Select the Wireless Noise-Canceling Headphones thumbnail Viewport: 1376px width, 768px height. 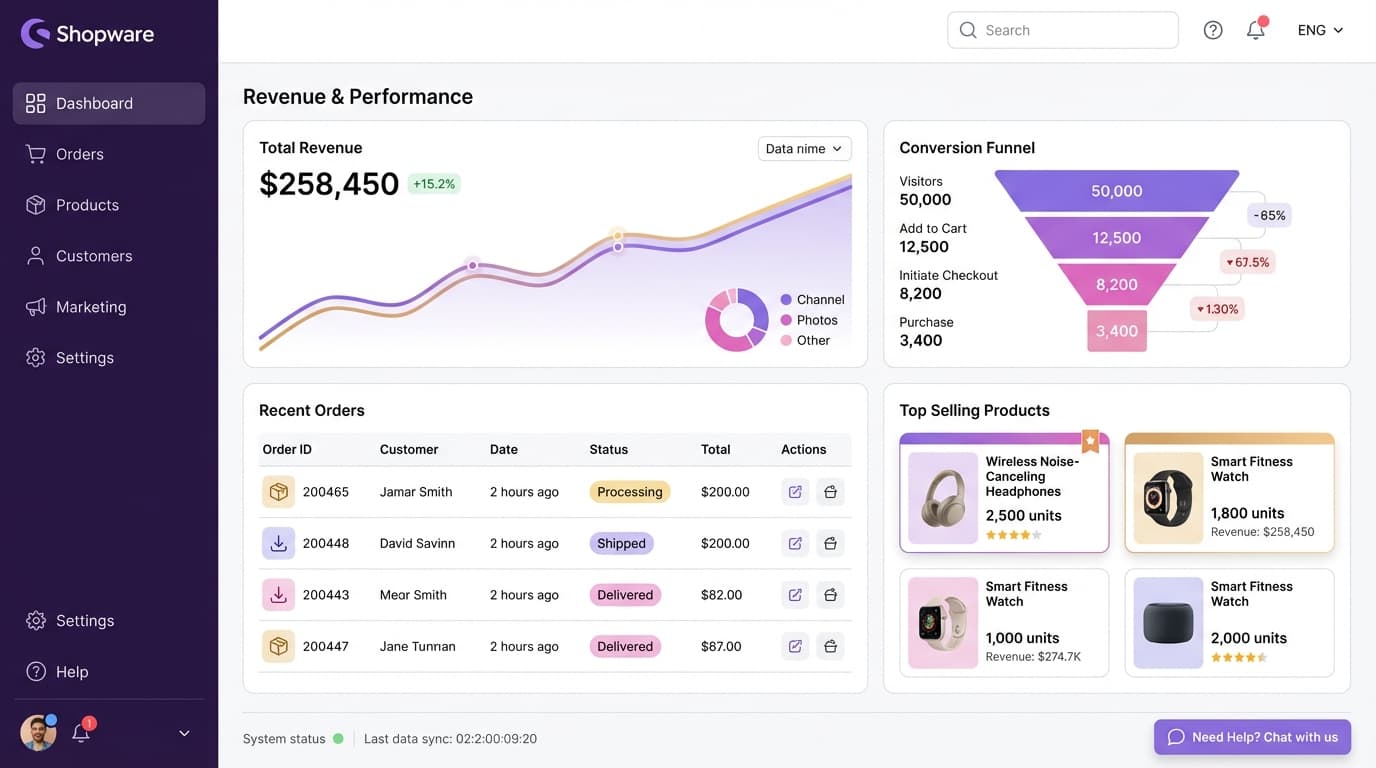click(x=943, y=498)
